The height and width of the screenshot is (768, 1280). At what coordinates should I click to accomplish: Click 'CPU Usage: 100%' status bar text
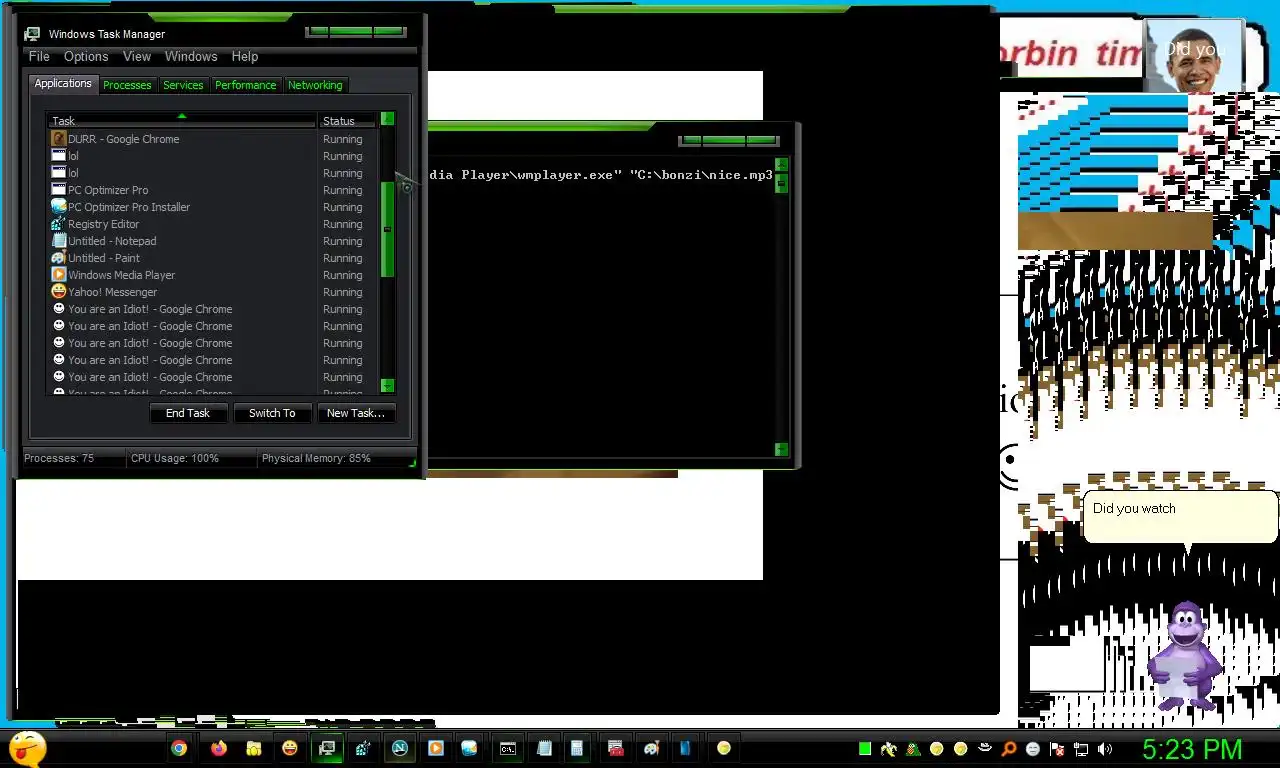pos(175,458)
